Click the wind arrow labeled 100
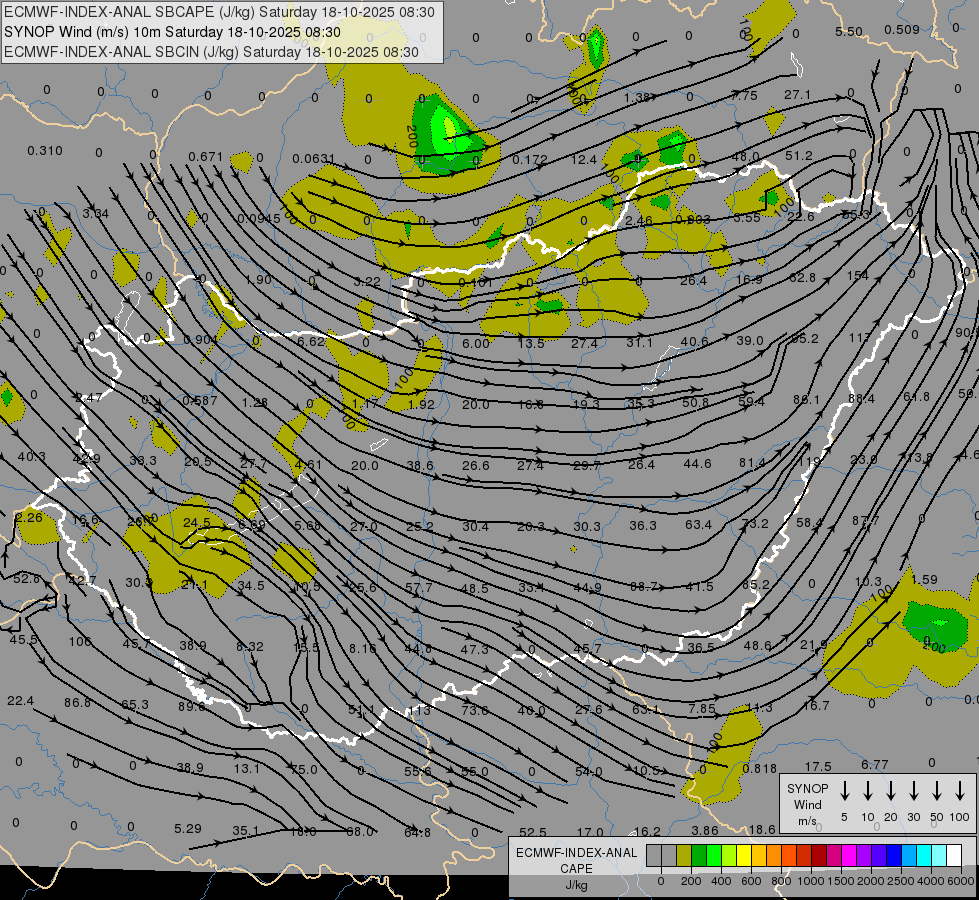The width and height of the screenshot is (979, 900). click(960, 791)
